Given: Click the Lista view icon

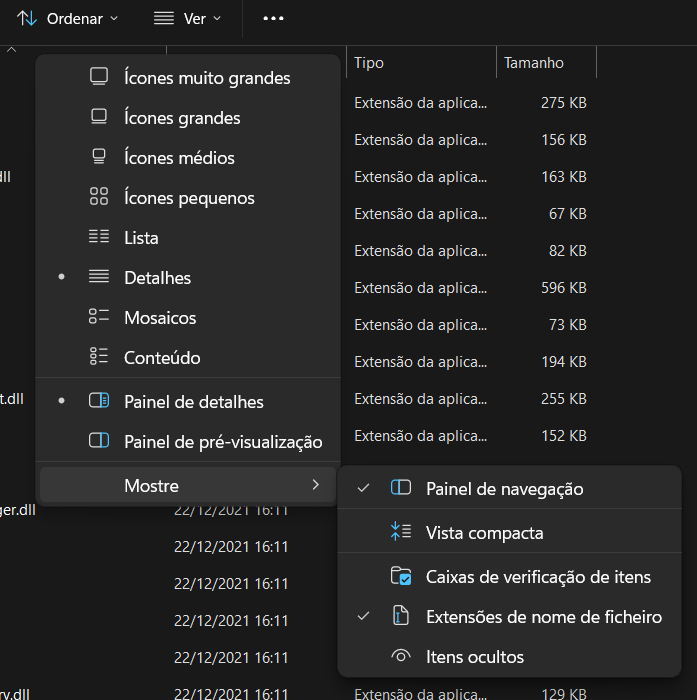Looking at the screenshot, I should (99, 237).
